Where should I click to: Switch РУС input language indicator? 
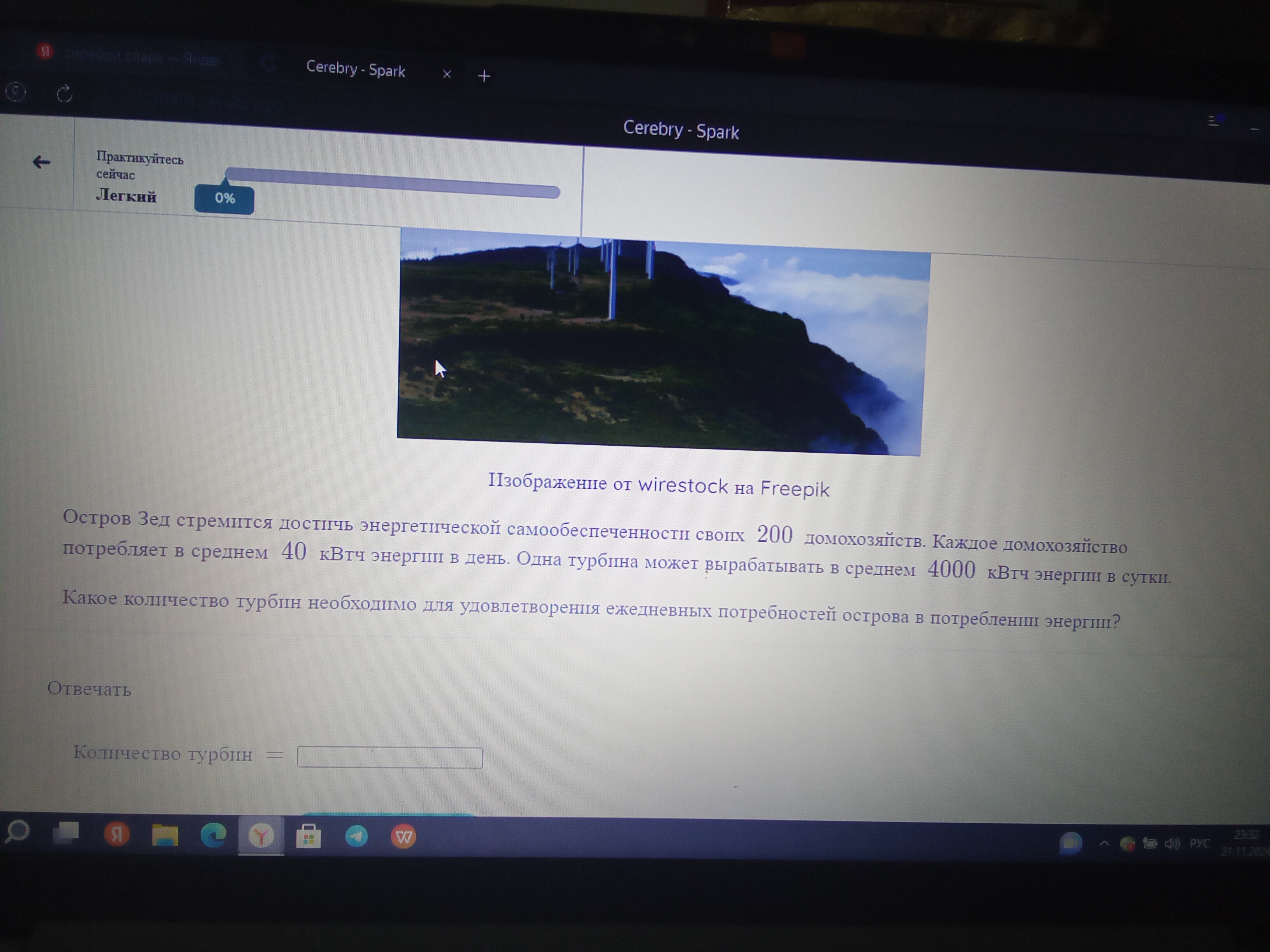(x=1200, y=843)
